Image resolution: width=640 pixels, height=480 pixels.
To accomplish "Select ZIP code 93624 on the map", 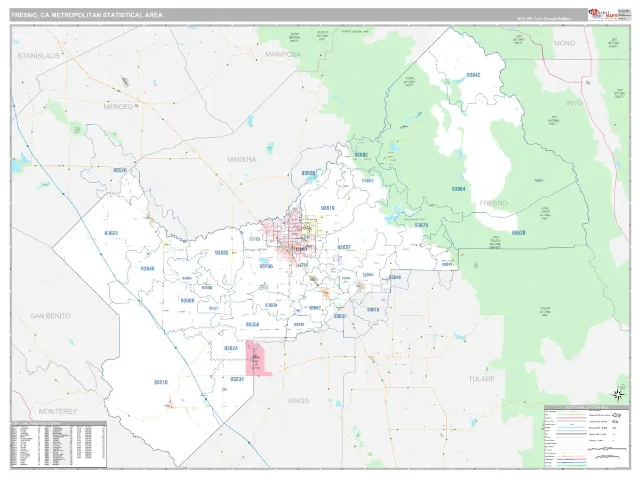I will click(231, 348).
